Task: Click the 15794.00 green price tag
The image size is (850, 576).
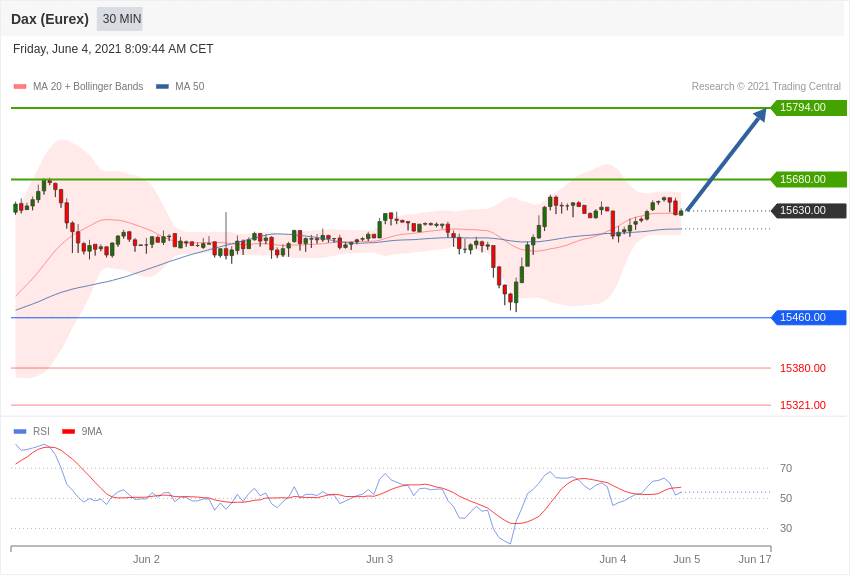Action: (808, 107)
